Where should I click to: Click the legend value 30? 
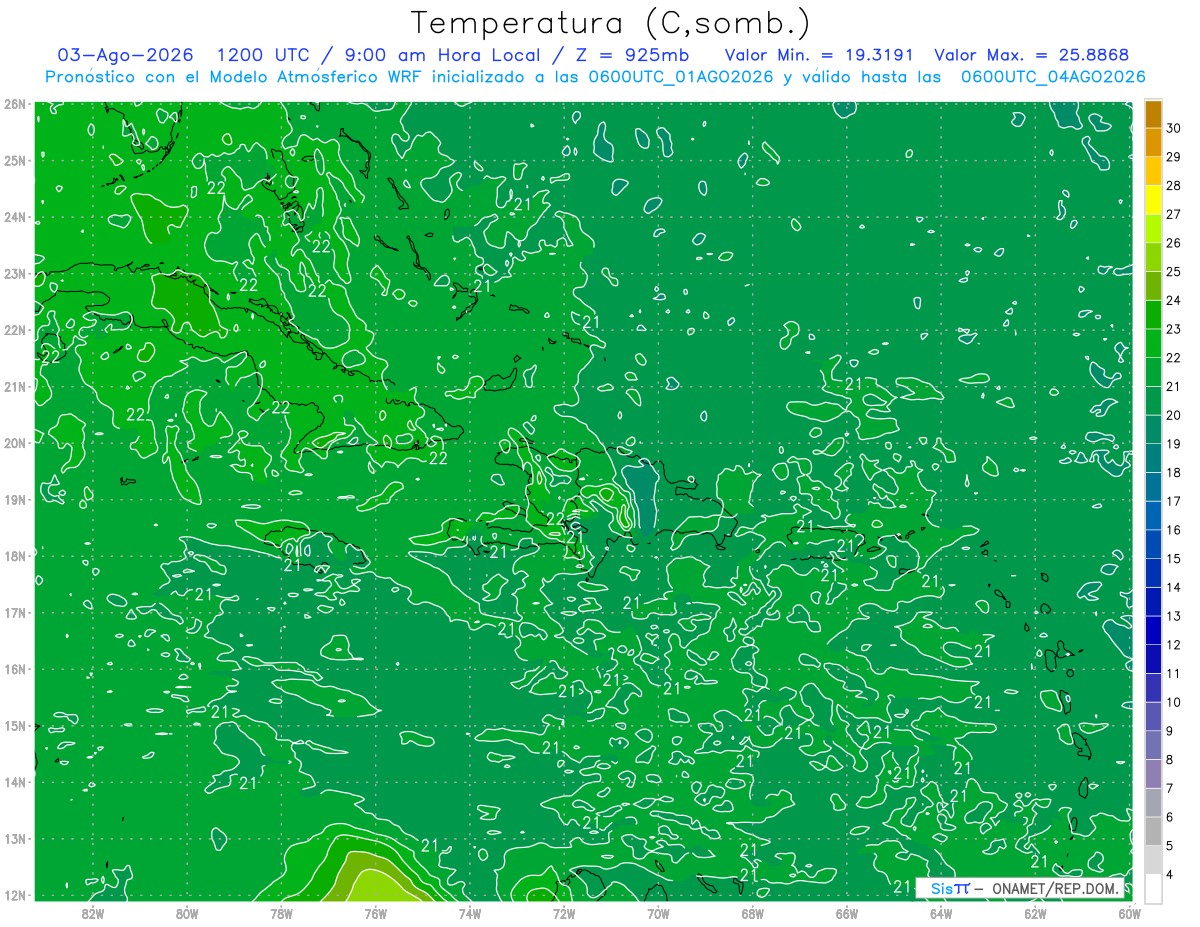[1173, 128]
